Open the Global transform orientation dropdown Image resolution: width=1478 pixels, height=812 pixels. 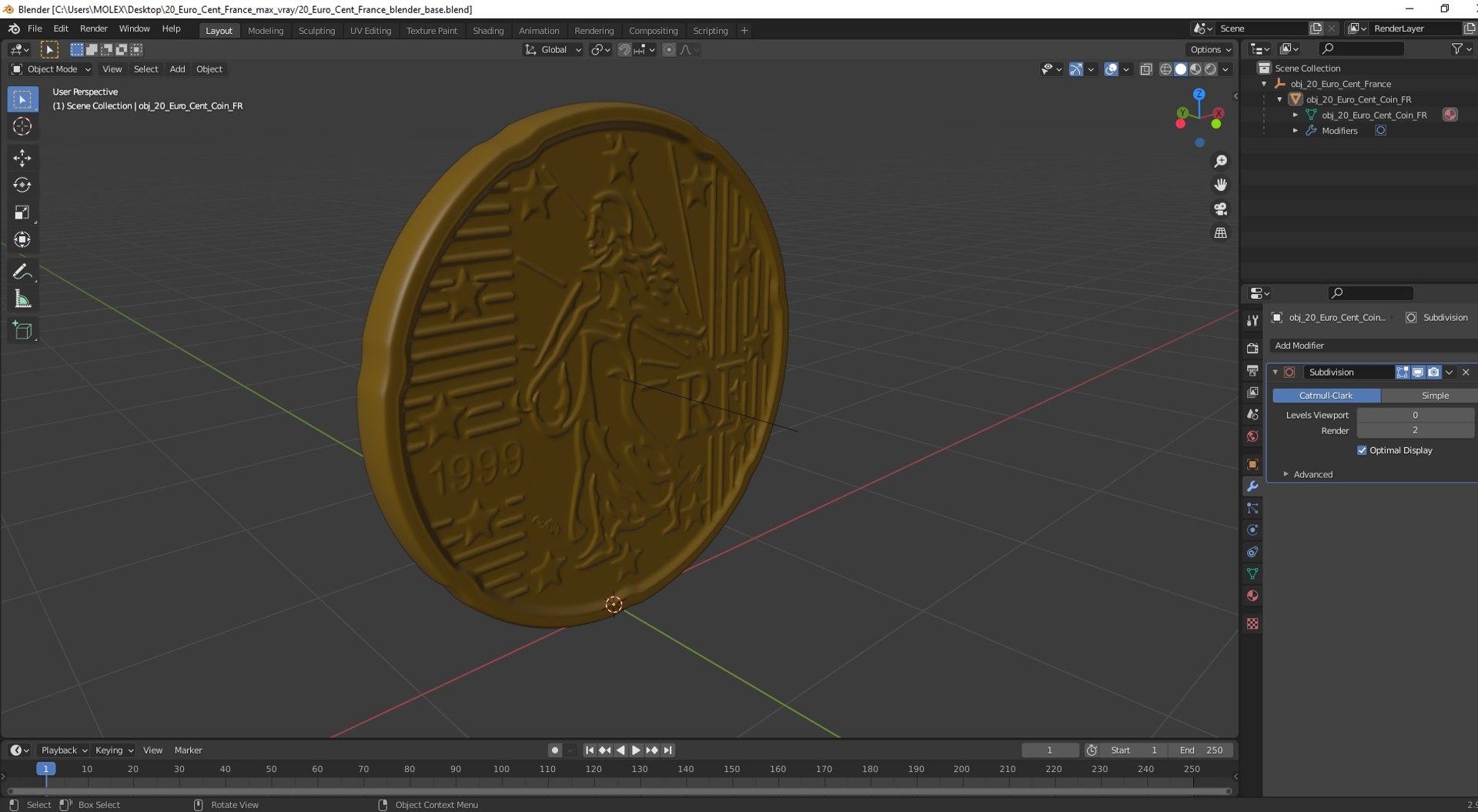pos(553,50)
